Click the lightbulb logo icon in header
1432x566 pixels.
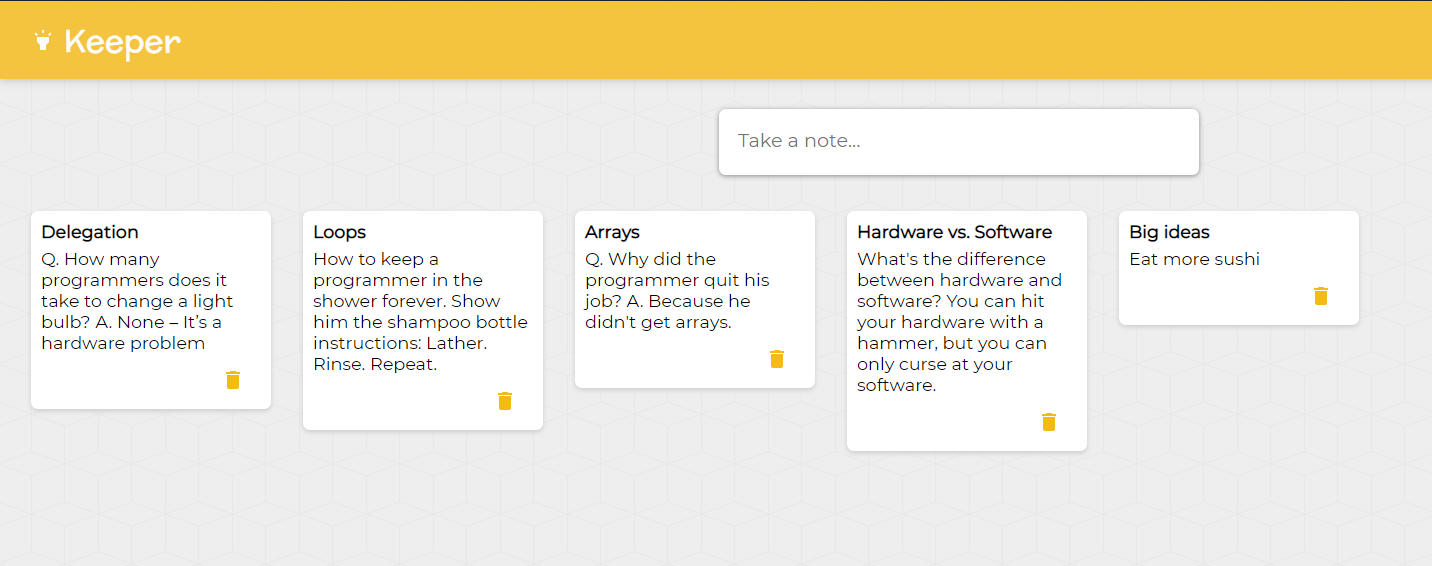click(42, 41)
